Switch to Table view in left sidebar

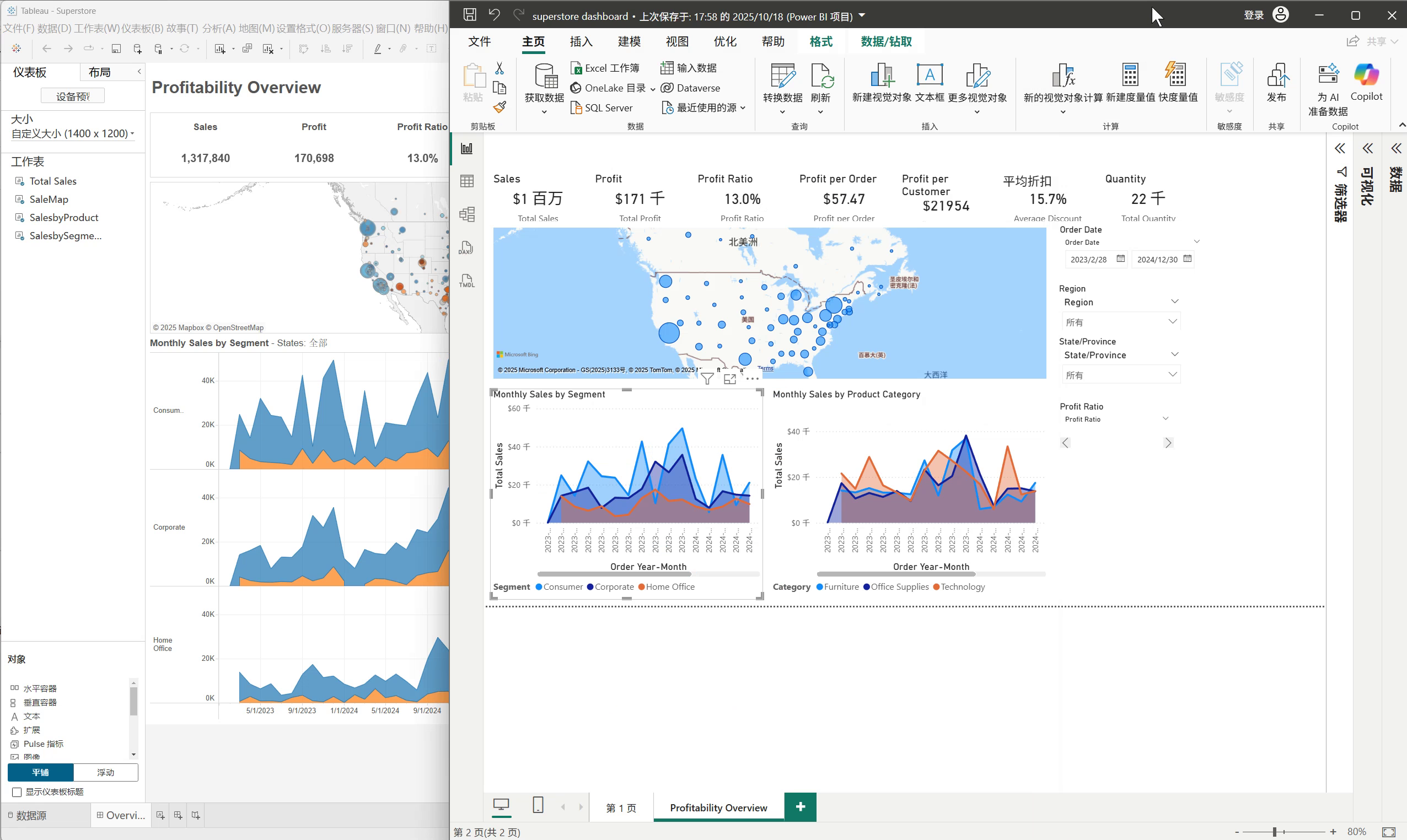[466, 181]
